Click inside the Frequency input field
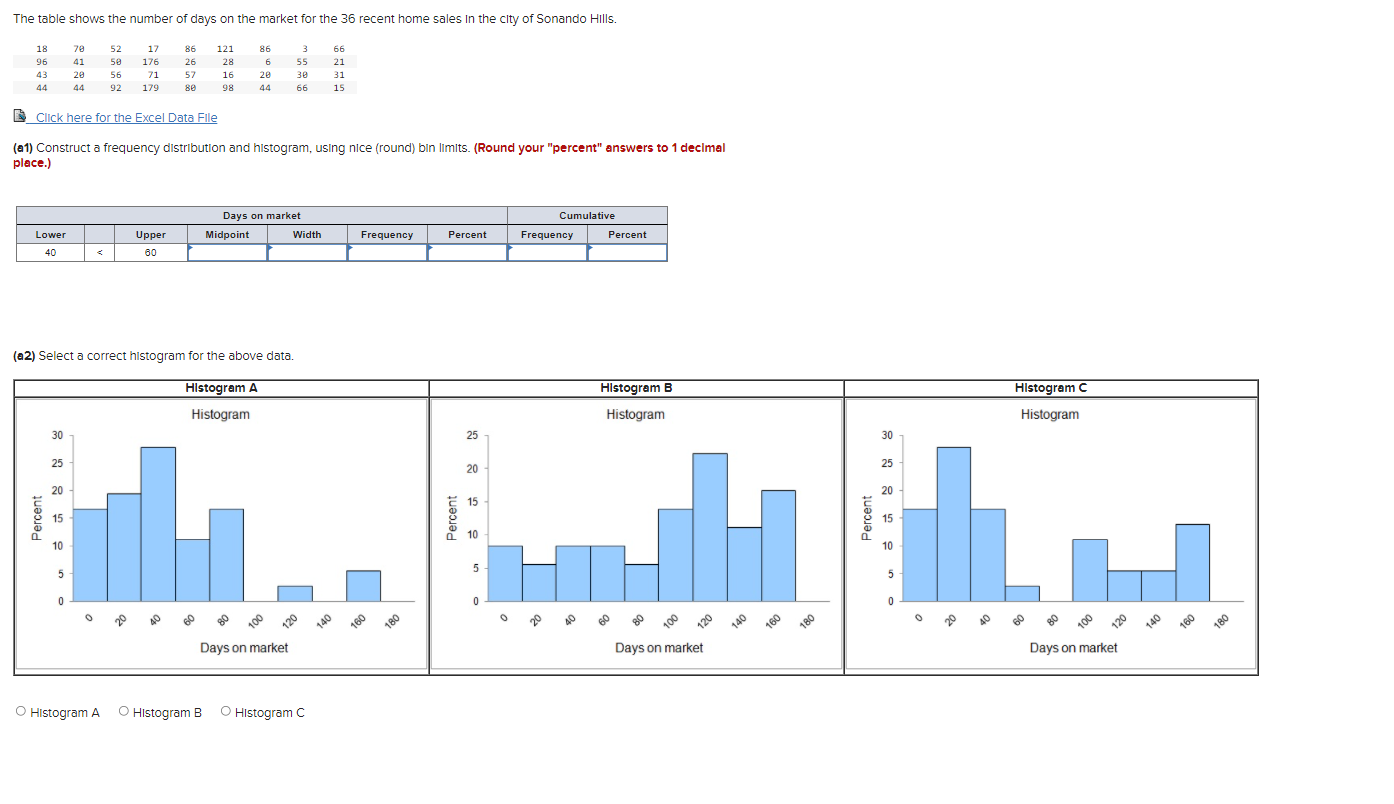Screen dimensions: 1394x804 coord(387,252)
